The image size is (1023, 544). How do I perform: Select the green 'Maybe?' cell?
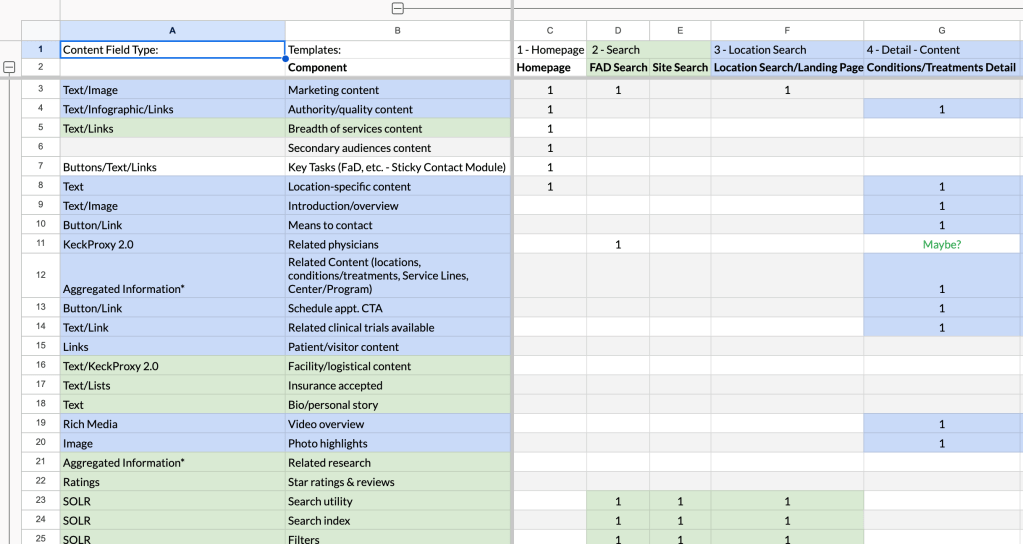pos(941,244)
